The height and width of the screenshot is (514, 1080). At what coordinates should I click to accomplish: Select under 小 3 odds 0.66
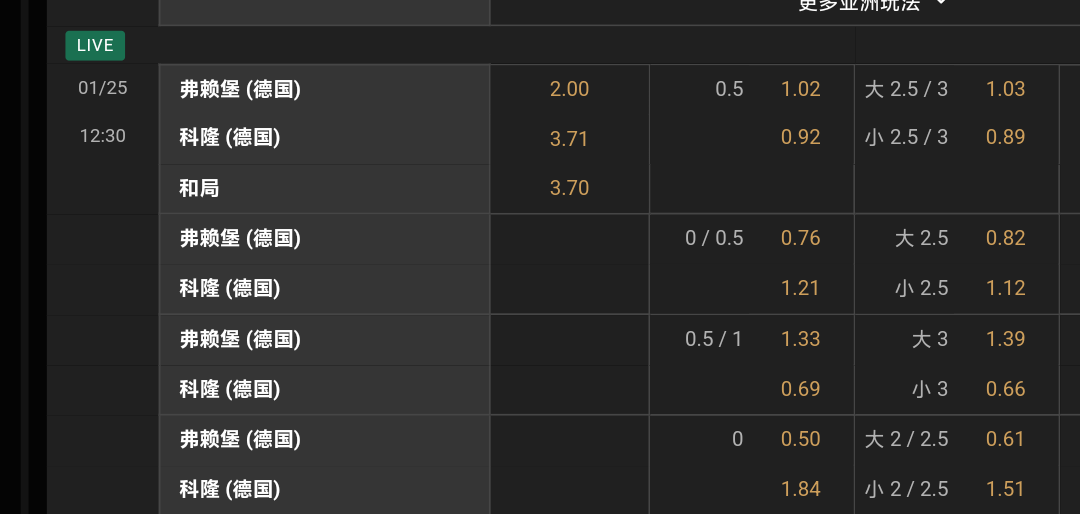click(x=1005, y=389)
